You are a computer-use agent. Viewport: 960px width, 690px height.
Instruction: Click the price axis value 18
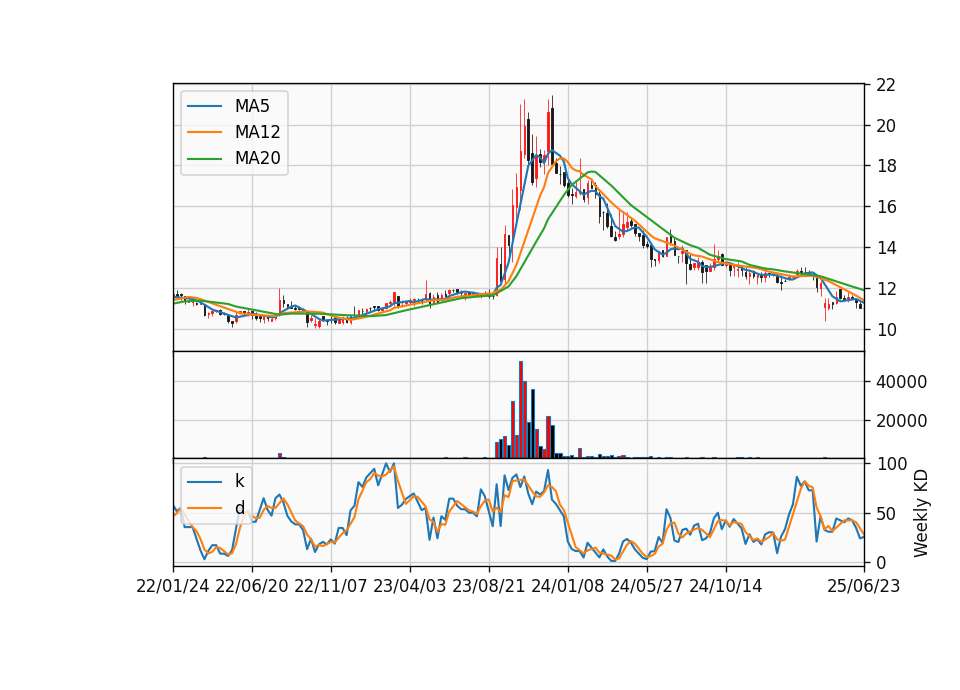tap(886, 167)
